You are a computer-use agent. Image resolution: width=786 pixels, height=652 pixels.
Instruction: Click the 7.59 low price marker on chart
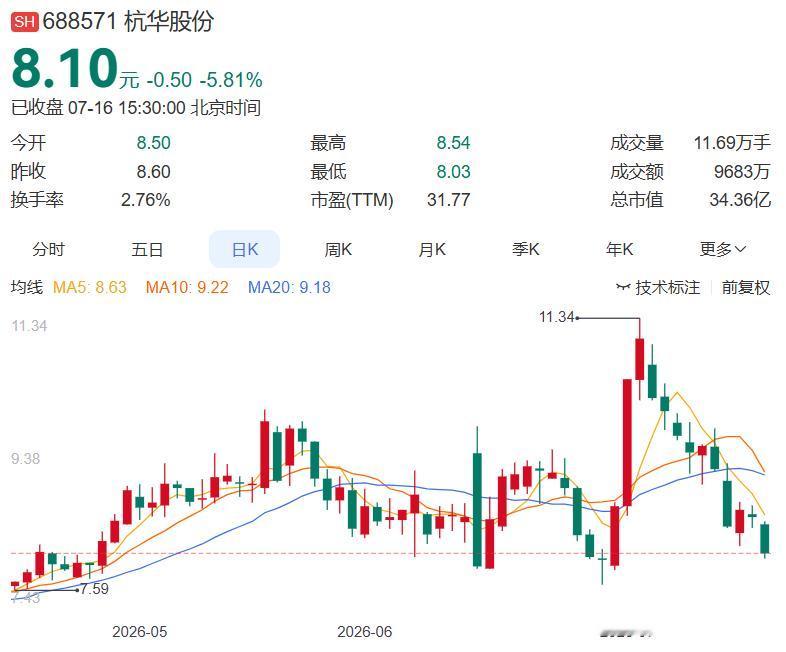[95, 588]
